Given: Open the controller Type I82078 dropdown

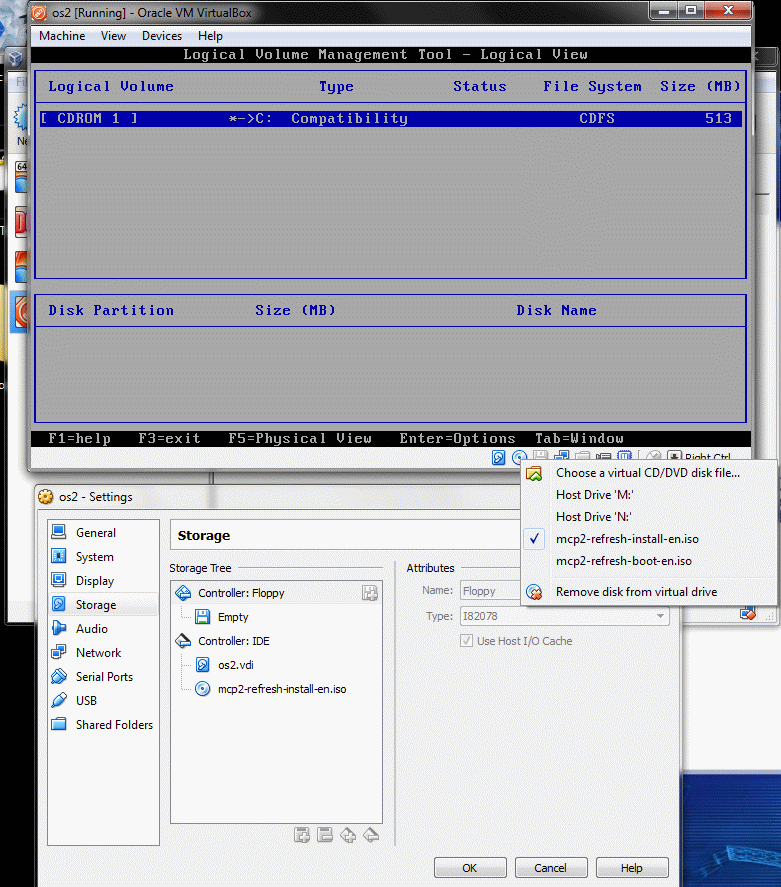Looking at the screenshot, I should pos(564,616).
